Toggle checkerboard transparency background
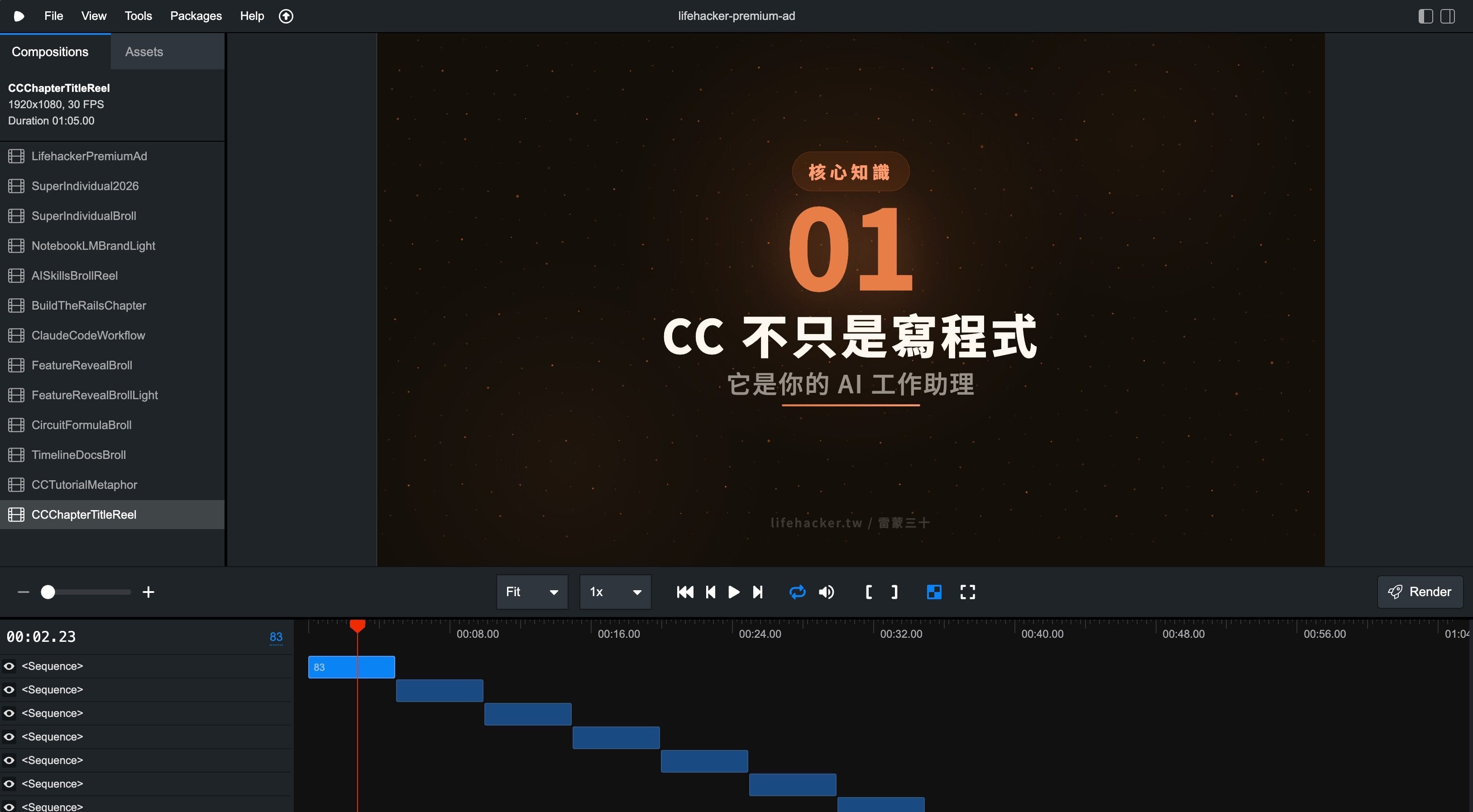 point(934,592)
